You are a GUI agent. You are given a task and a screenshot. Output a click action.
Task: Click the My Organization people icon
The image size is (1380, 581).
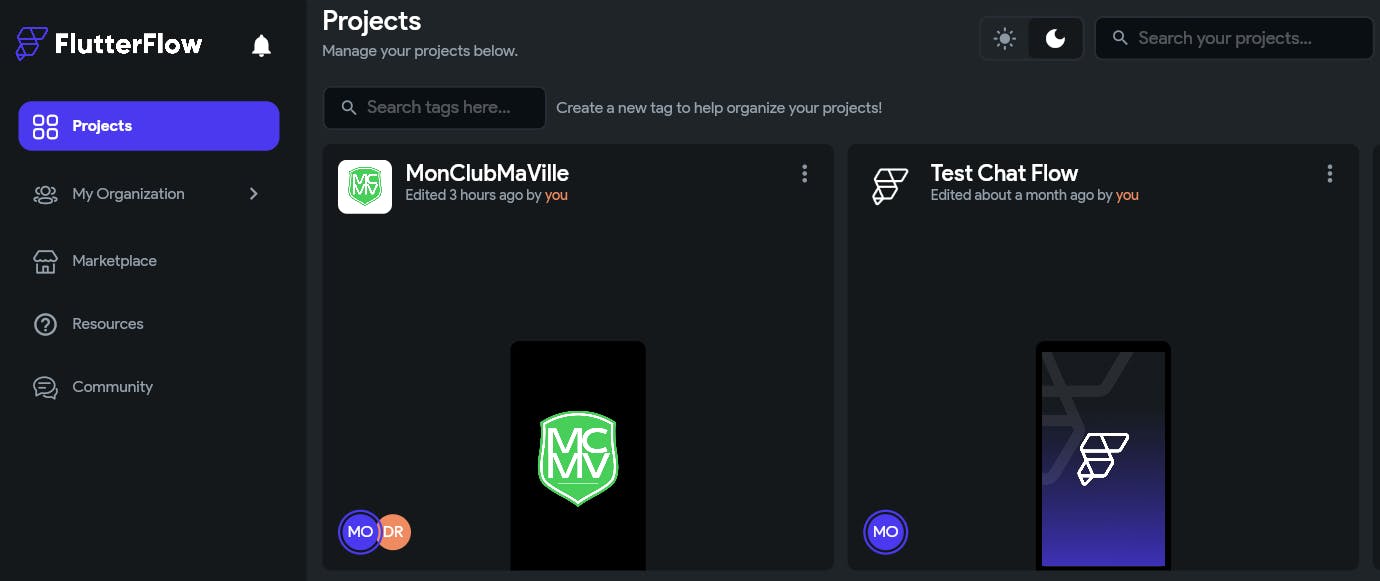pos(45,193)
